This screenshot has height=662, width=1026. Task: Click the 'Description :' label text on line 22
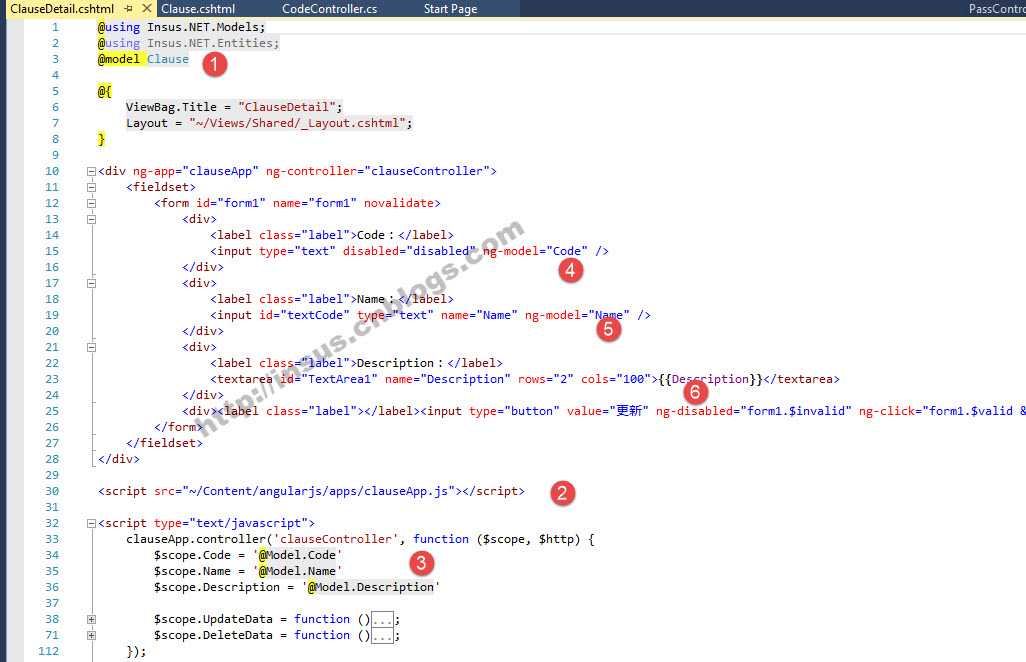click(400, 363)
